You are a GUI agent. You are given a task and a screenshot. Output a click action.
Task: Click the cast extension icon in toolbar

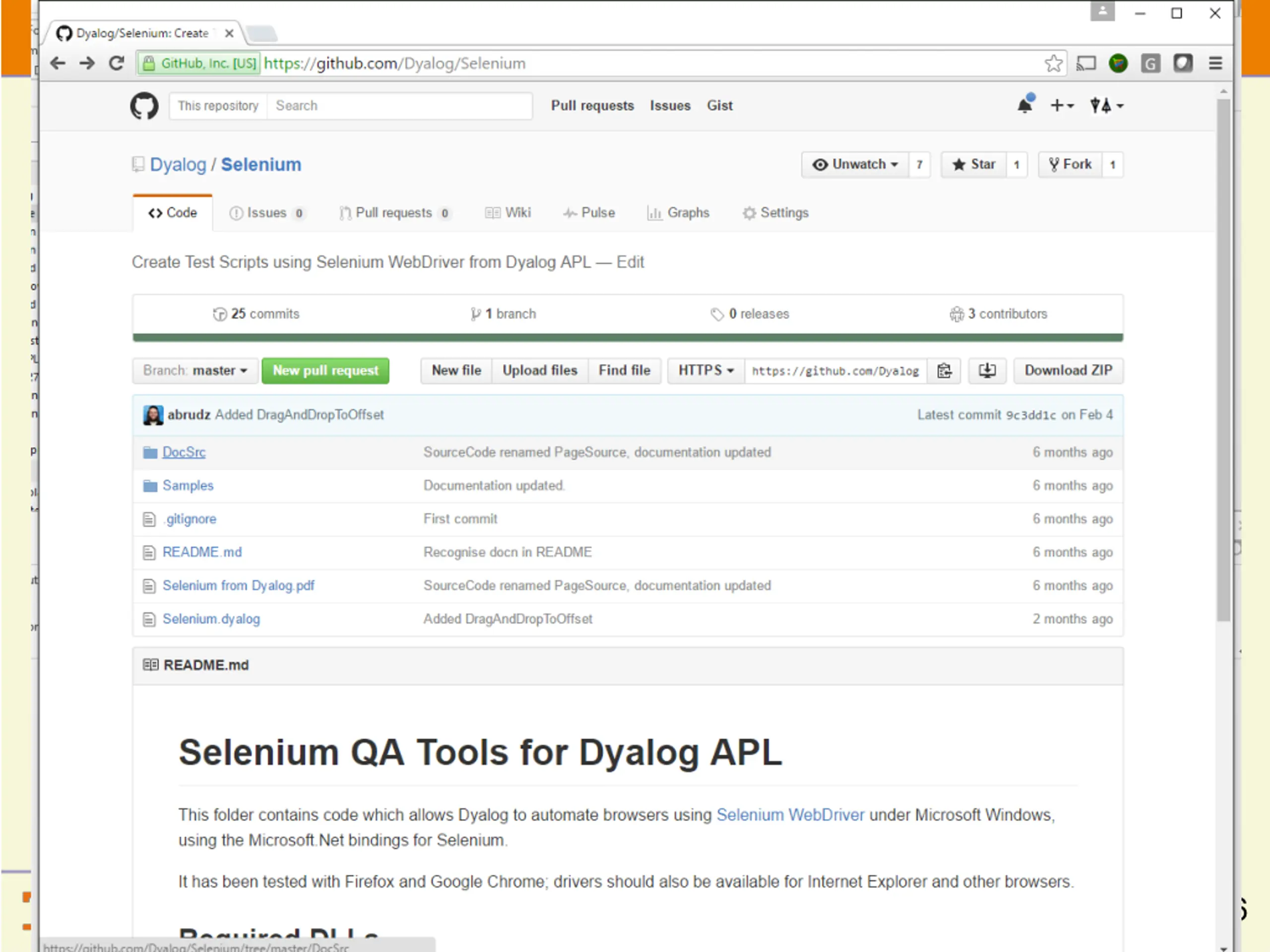1085,63
